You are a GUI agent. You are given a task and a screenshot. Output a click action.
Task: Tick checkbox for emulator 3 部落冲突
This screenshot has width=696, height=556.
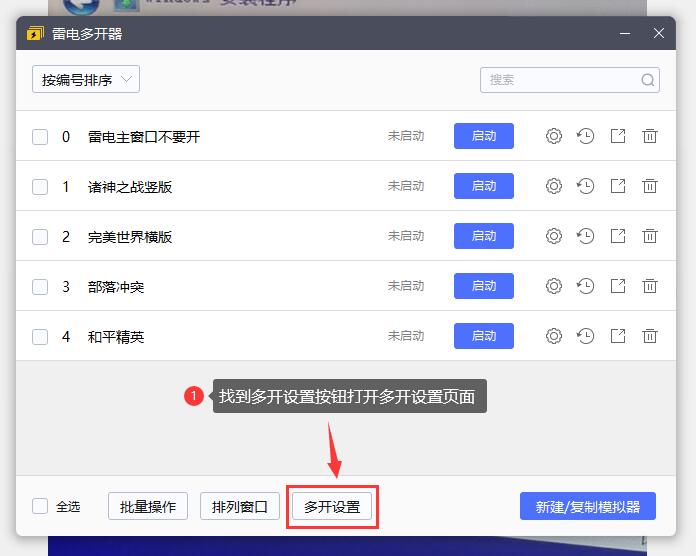40,287
